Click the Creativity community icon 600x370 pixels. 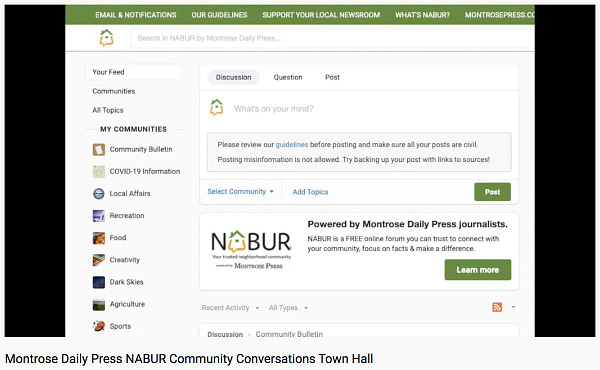coord(99,260)
